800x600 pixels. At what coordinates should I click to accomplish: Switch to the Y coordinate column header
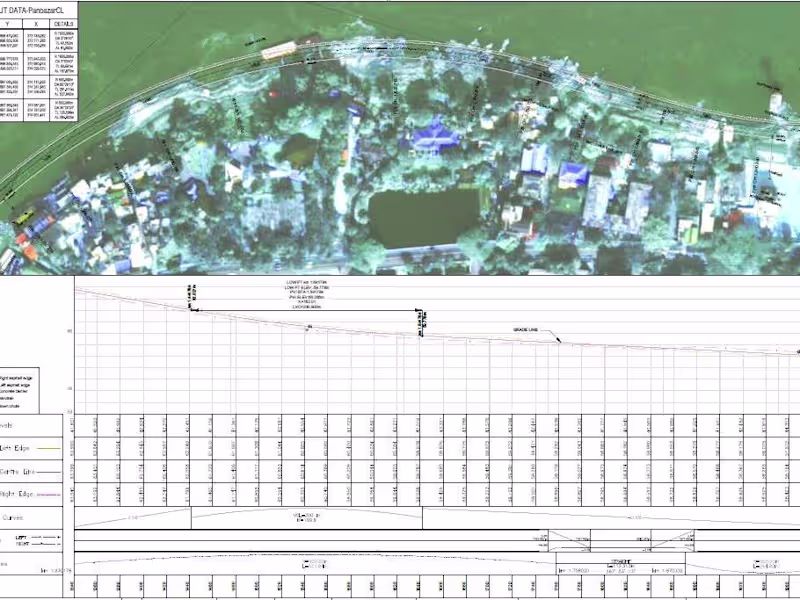pos(8,23)
